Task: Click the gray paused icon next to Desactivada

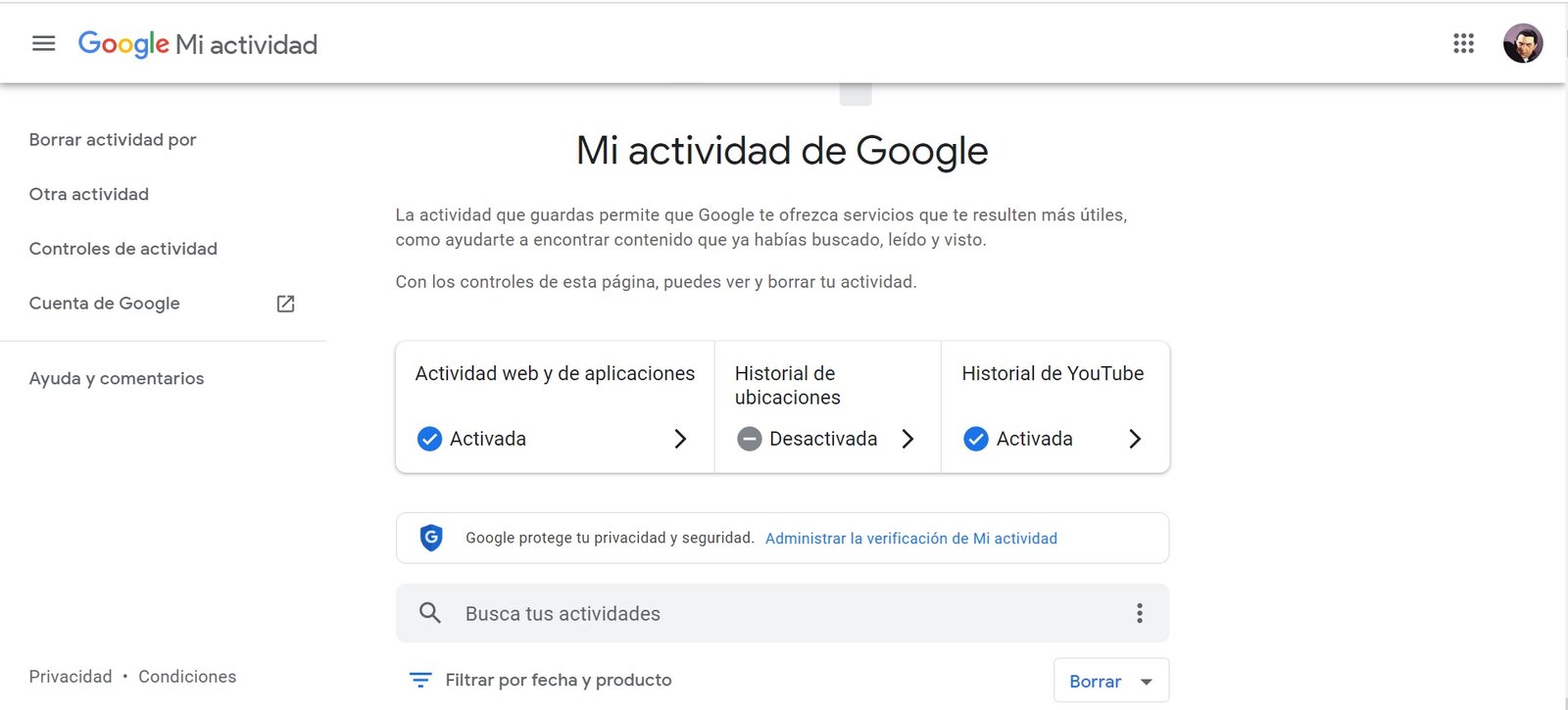Action: coord(749,439)
